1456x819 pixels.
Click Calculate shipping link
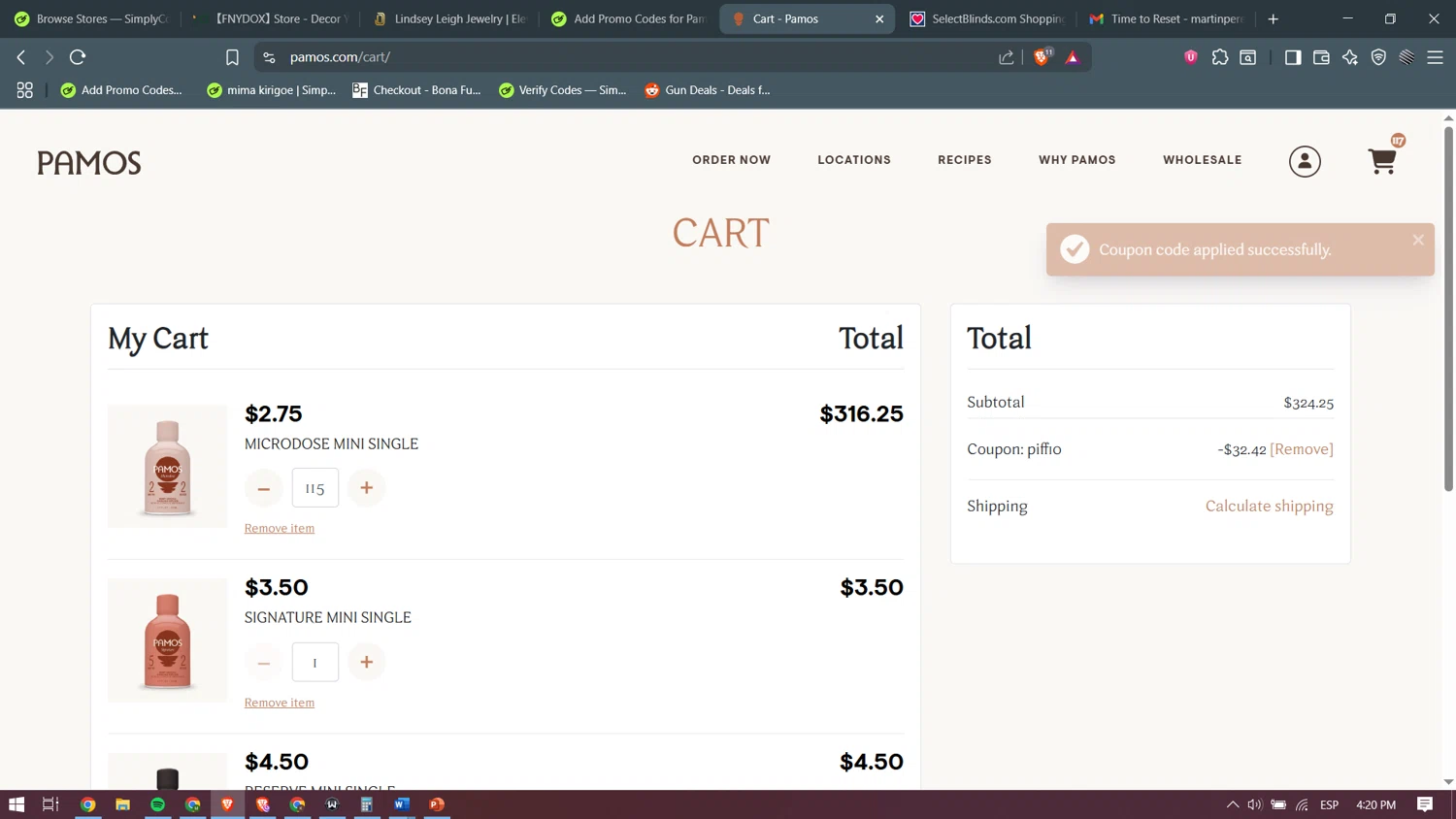point(1269,506)
